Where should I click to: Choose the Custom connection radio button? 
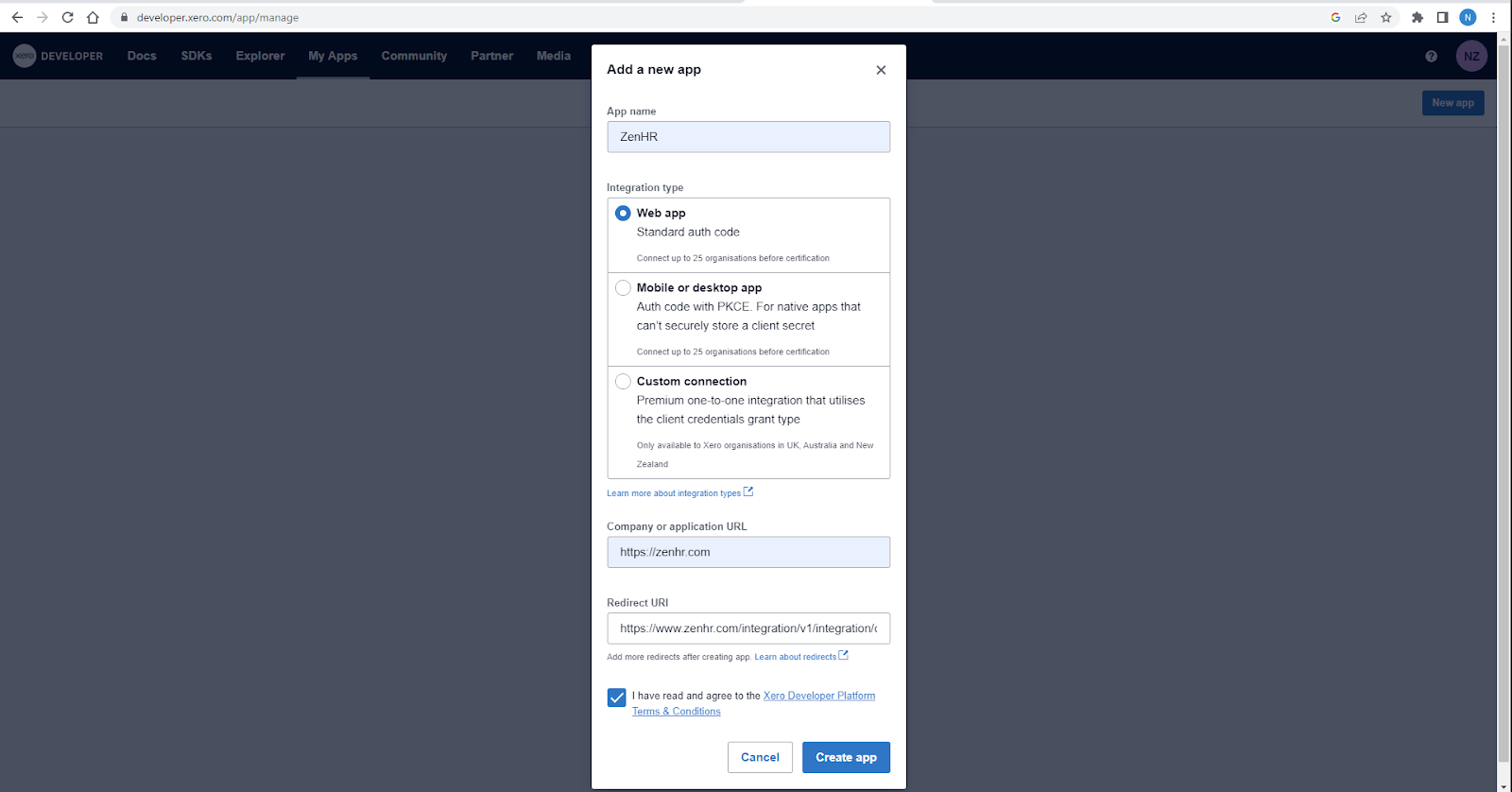click(623, 381)
